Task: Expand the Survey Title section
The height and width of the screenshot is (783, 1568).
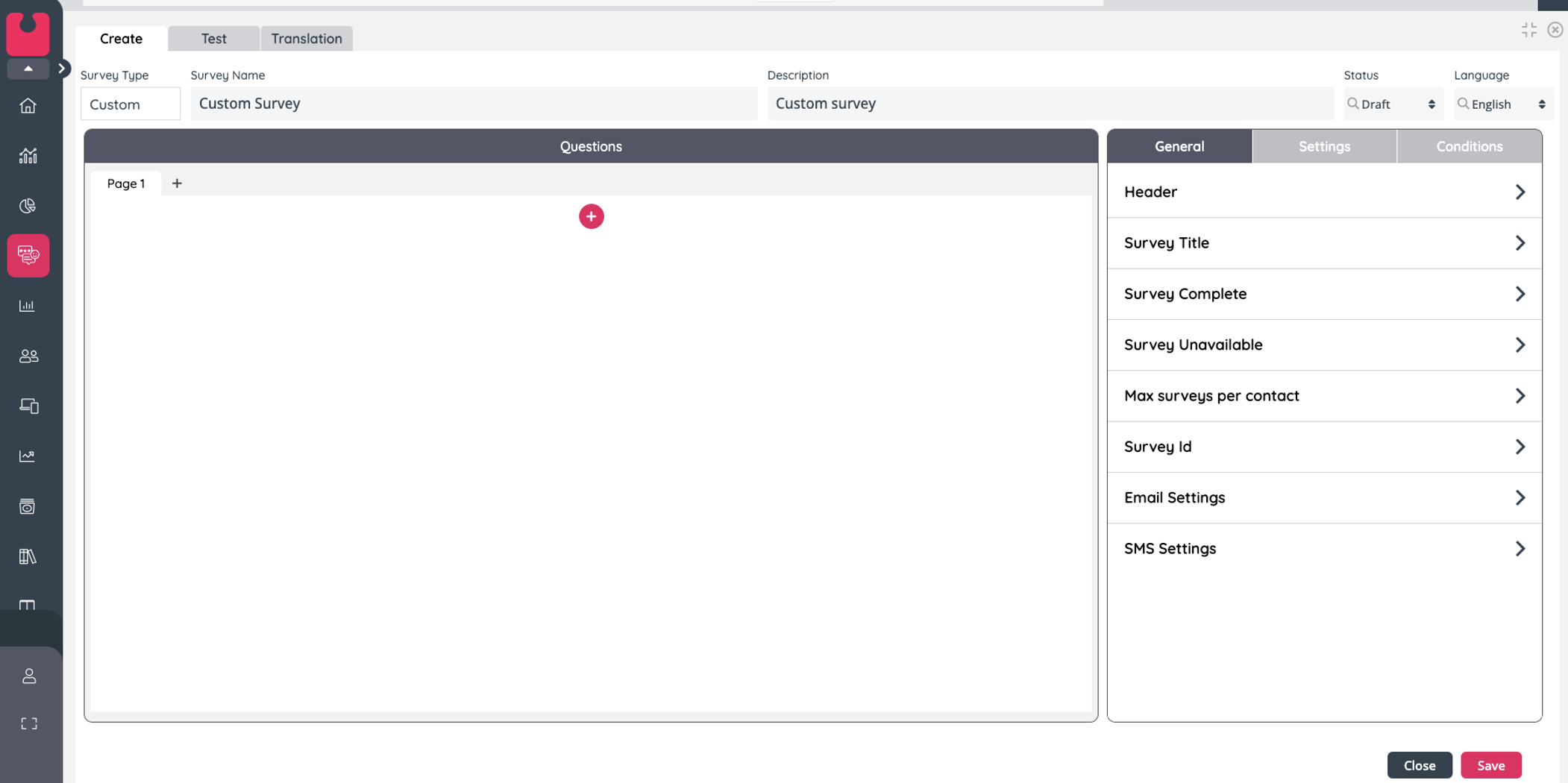Action: (1324, 243)
